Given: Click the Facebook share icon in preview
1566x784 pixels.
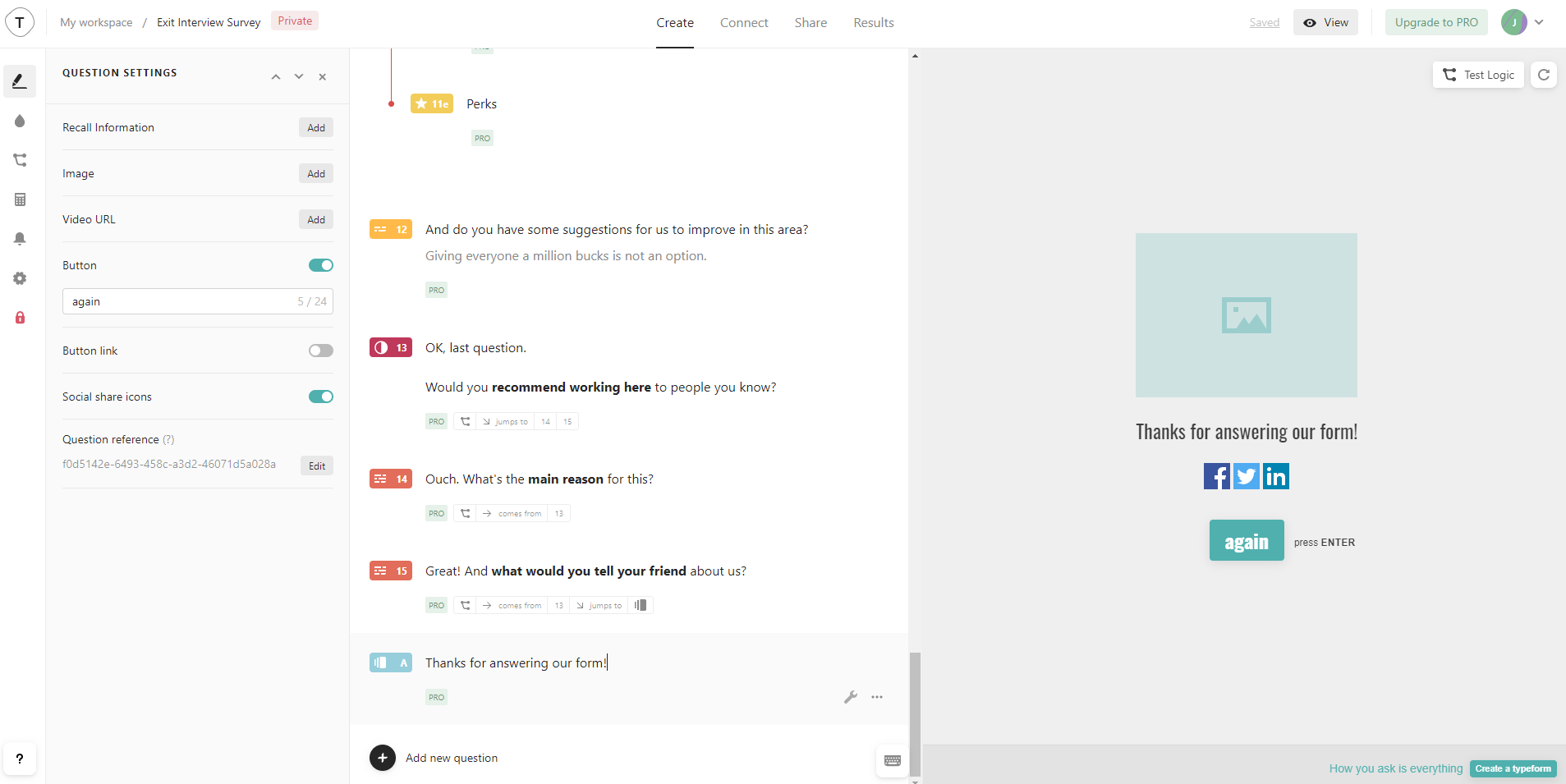Looking at the screenshot, I should coord(1216,476).
